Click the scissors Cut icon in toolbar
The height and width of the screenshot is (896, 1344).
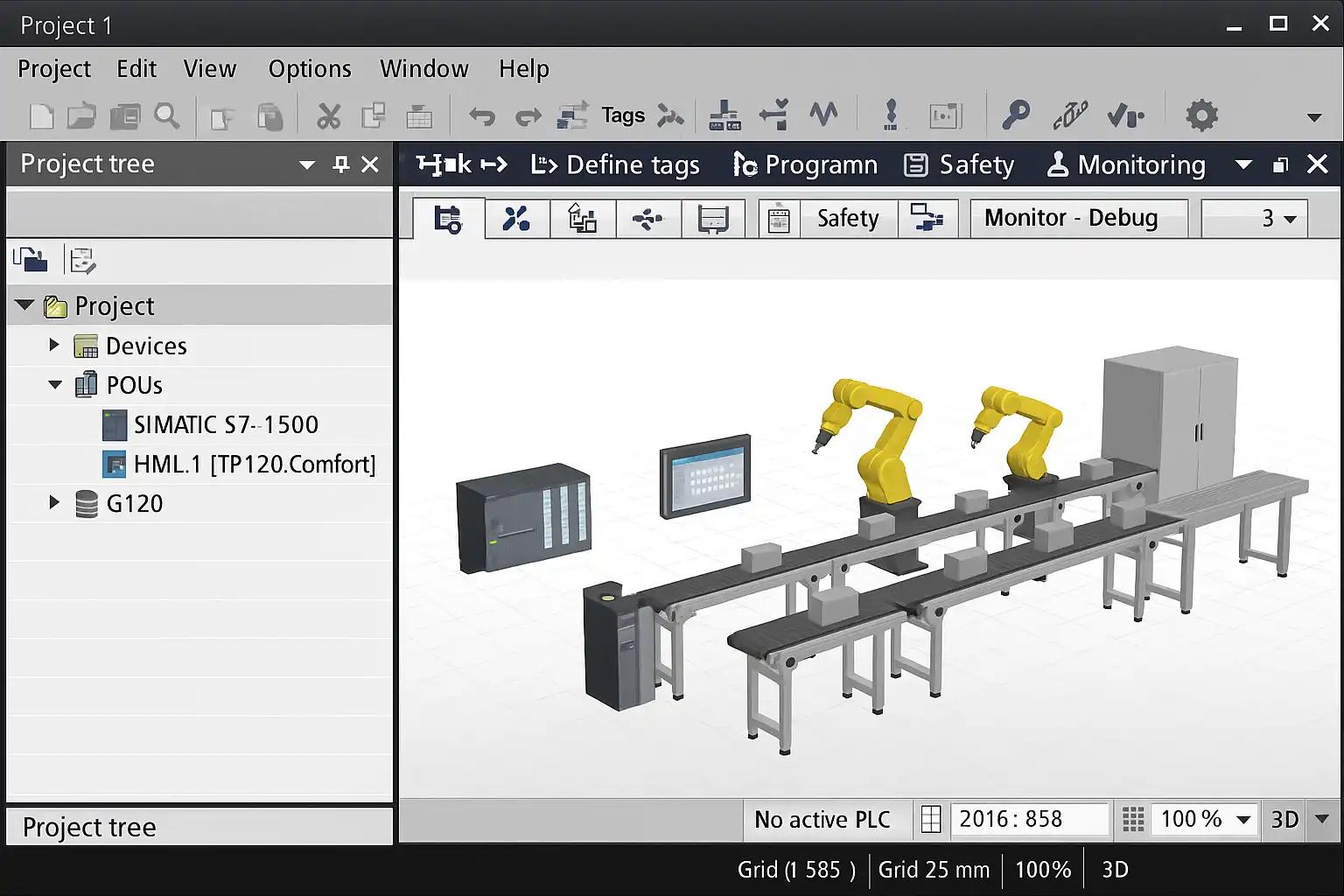point(328,115)
